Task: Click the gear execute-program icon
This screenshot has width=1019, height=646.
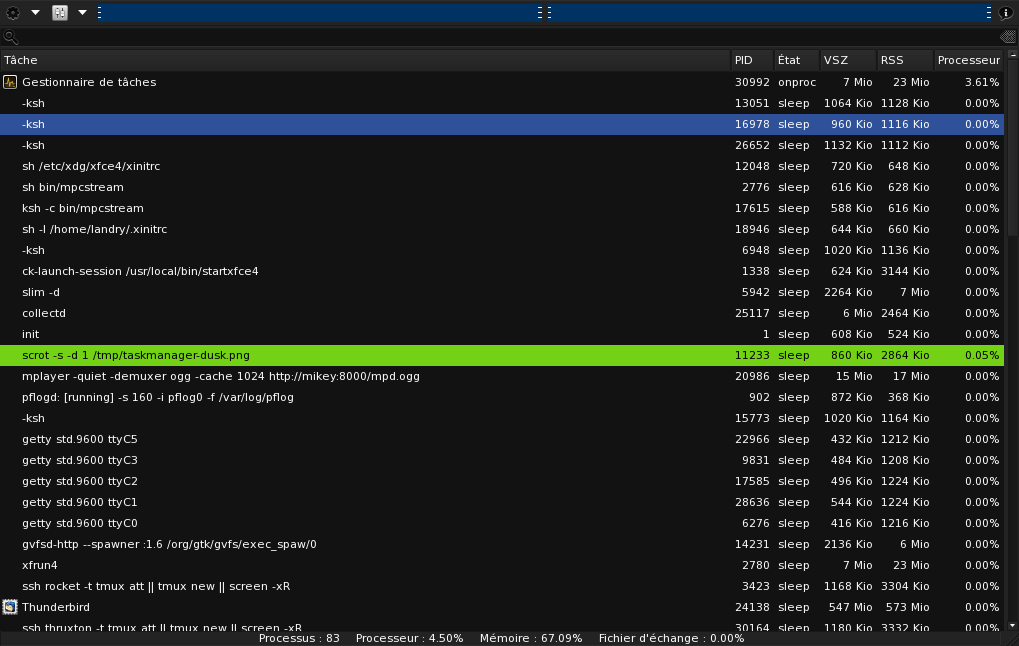Action: 11,12
